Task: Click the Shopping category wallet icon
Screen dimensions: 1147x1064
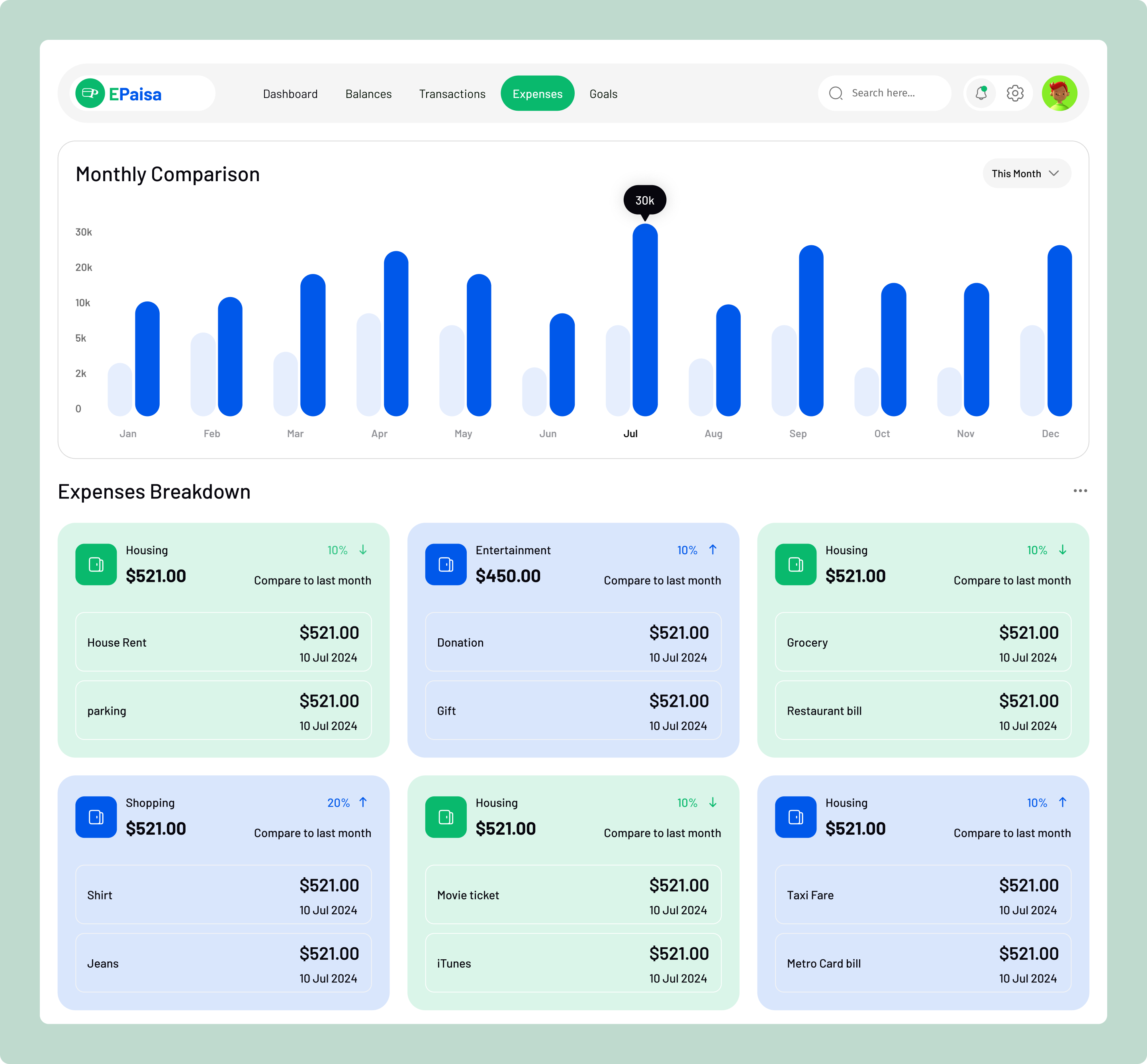Action: pyautogui.click(x=96, y=817)
